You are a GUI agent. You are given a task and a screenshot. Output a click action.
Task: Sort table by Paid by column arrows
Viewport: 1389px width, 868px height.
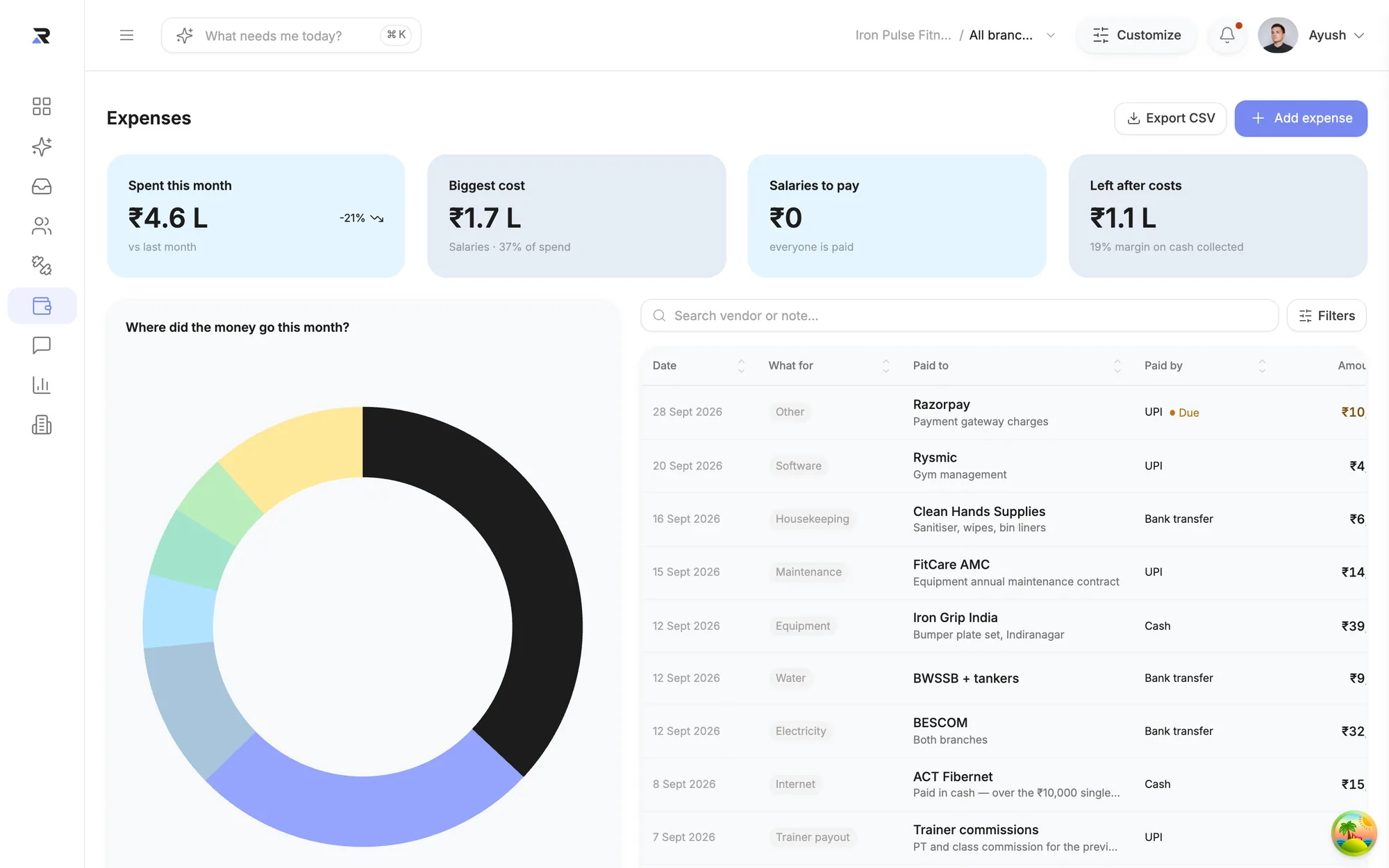pos(1262,366)
